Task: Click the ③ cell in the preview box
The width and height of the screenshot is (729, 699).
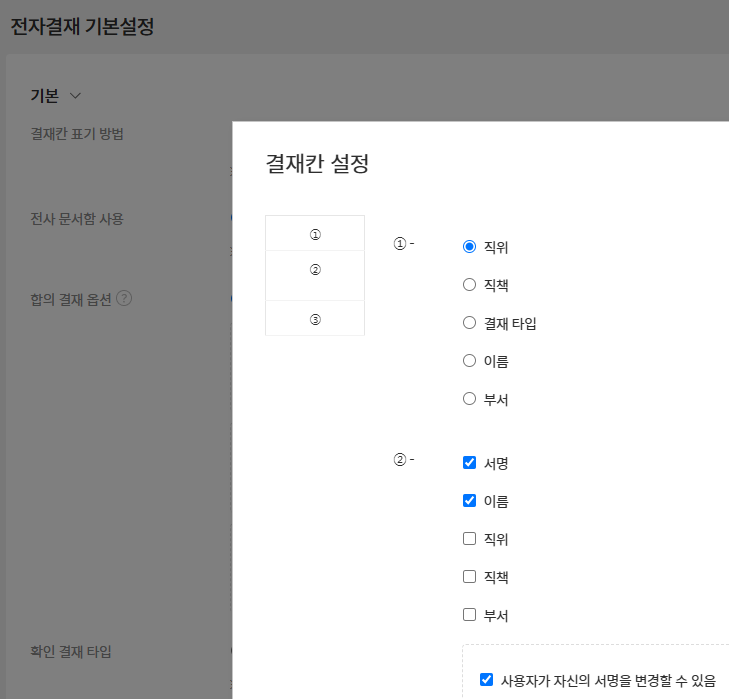Action: [x=315, y=319]
